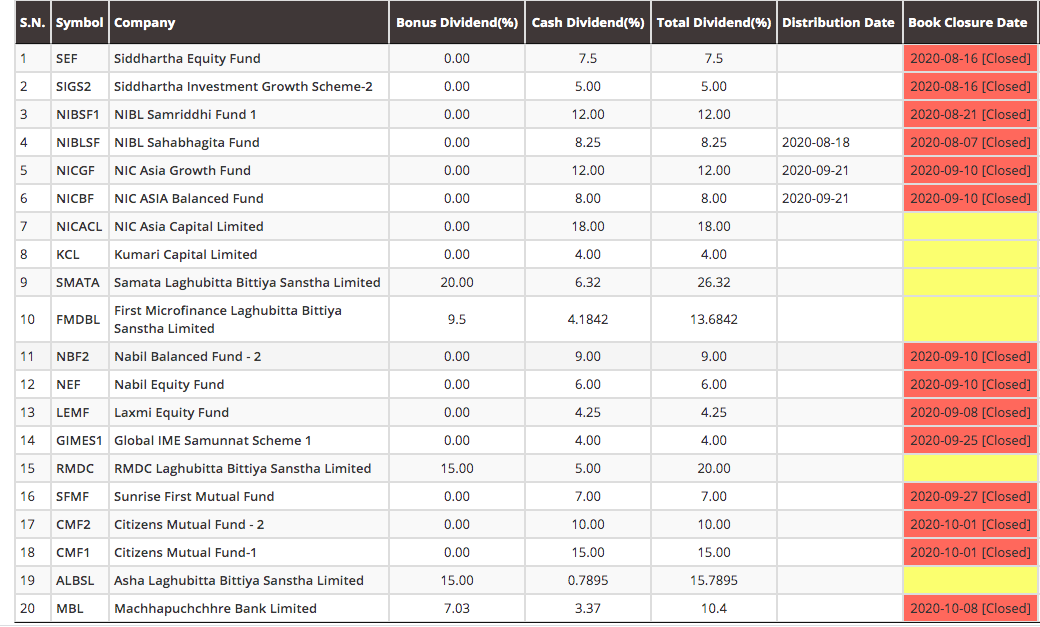
Task: Click the Distribution Date column header
Action: [838, 22]
